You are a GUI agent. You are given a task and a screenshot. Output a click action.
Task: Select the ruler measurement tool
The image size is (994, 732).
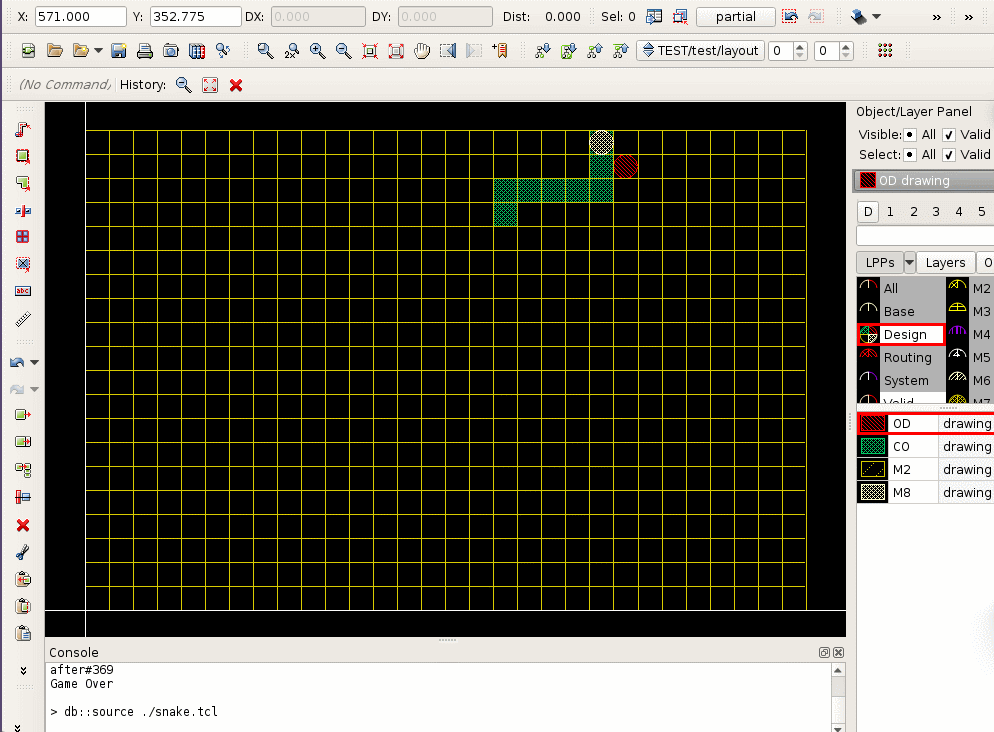23,319
